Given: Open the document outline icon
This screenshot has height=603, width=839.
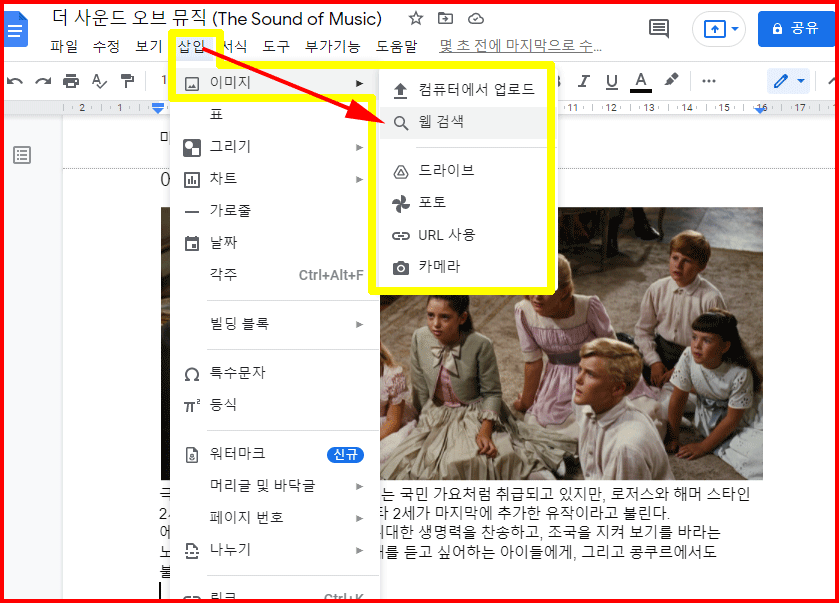Looking at the screenshot, I should (x=22, y=155).
